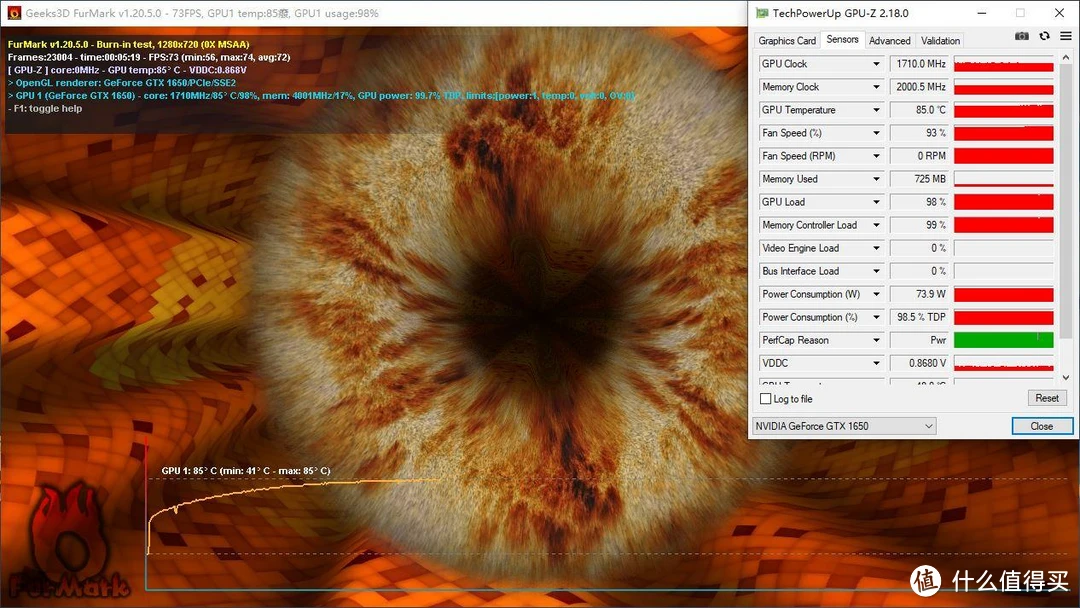Open the GPU Temperature sensor dropdown
This screenshot has width=1080, height=608.
(876, 110)
